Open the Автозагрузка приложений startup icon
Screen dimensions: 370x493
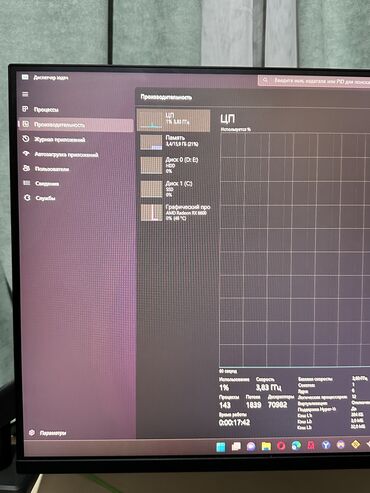pyautogui.click(x=26, y=154)
